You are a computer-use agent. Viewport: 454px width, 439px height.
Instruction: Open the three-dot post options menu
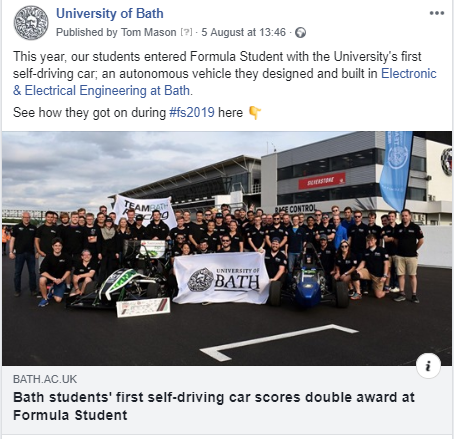pos(437,13)
